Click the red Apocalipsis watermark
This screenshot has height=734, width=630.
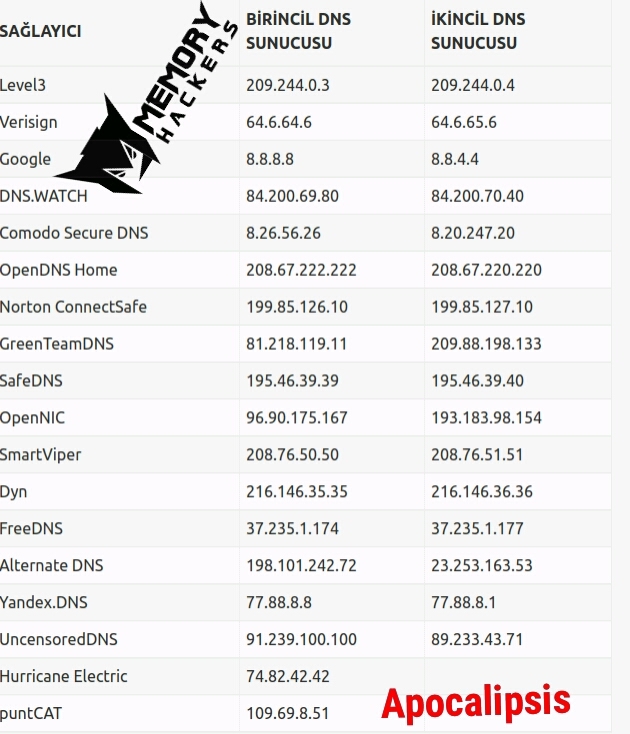pos(476,702)
